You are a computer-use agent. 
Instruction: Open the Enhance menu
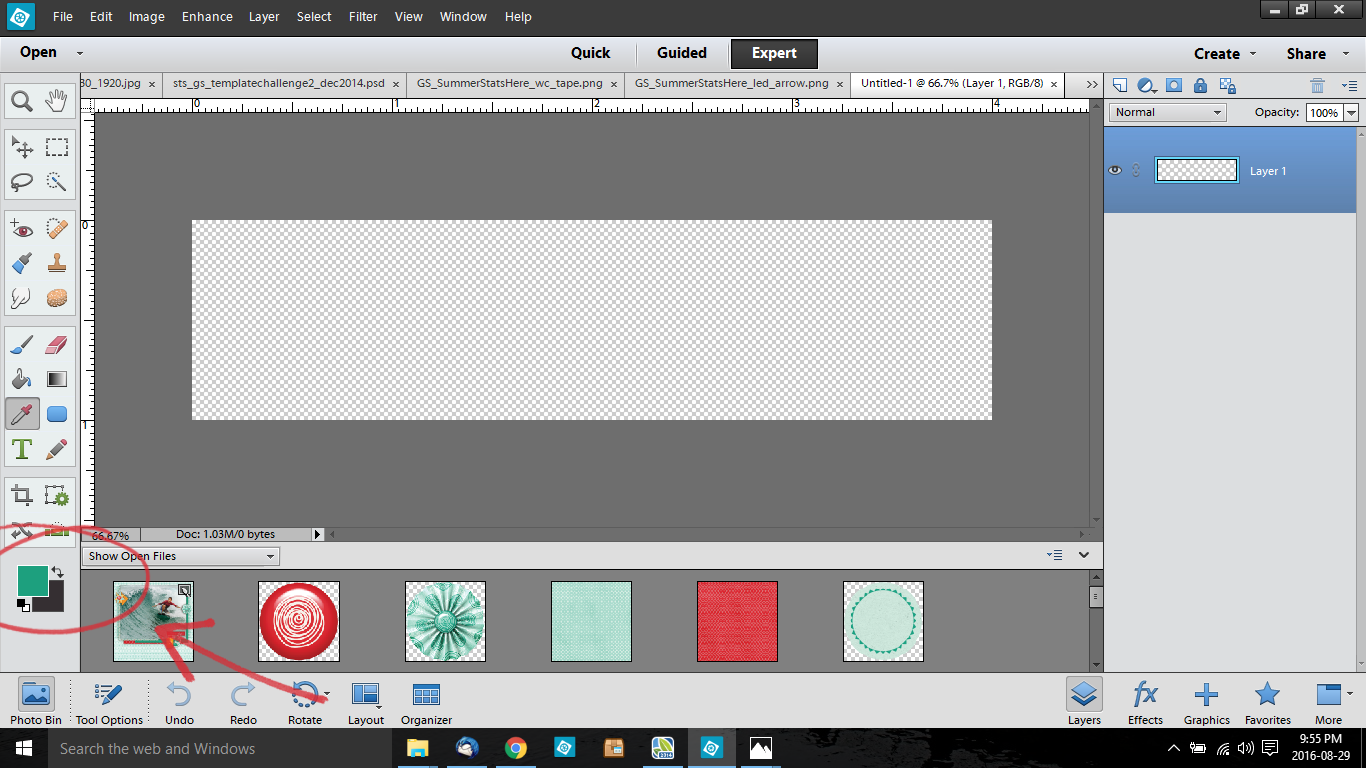click(x=206, y=16)
